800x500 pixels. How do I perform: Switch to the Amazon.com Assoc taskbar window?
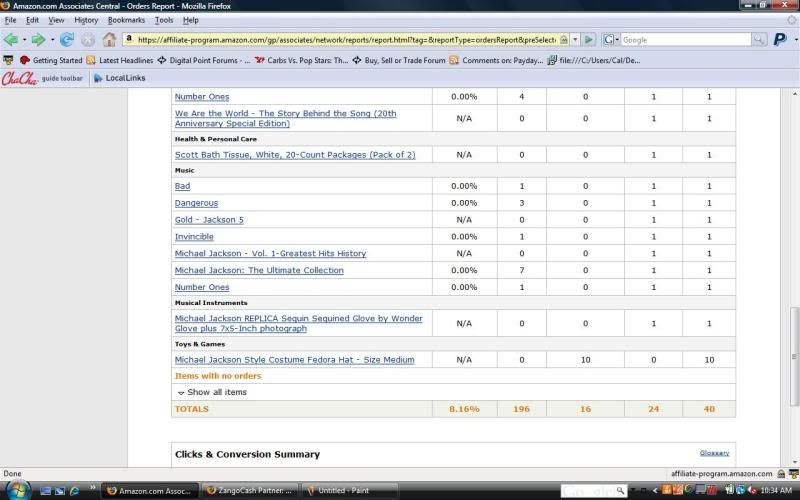[x=149, y=491]
